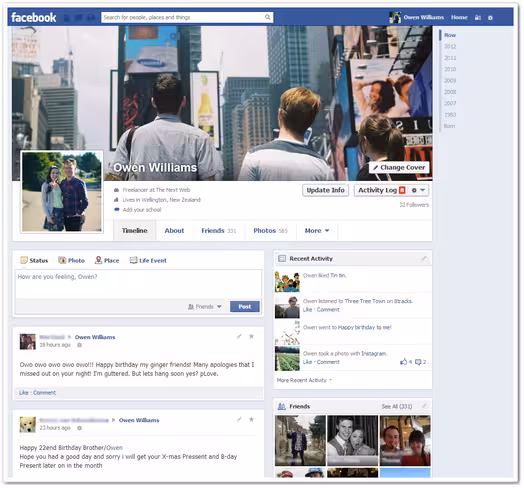Expand More Recent Activity
Viewport: 524px width, 488px height.
(x=304, y=380)
